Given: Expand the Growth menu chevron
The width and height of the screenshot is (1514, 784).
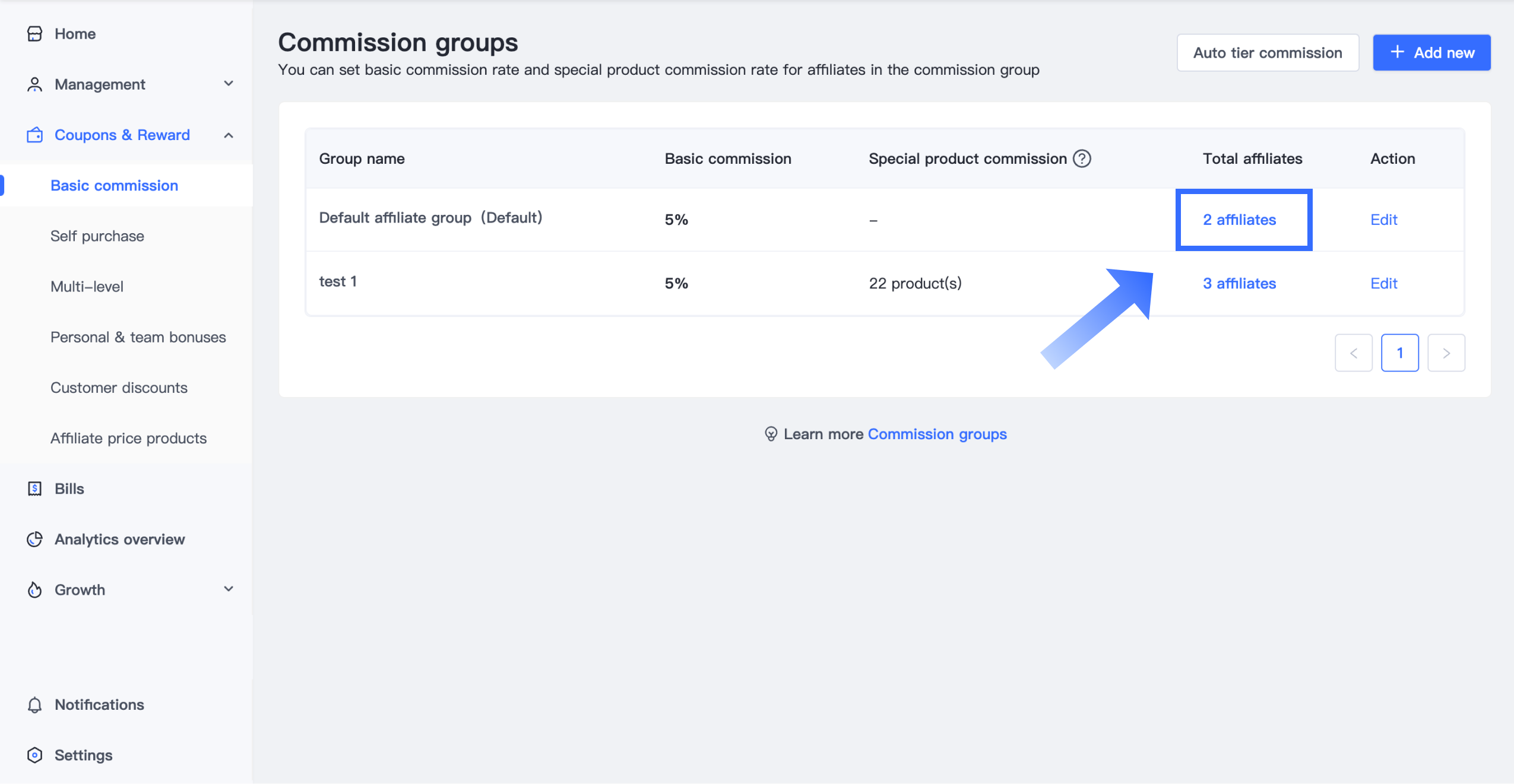Looking at the screenshot, I should click(229, 589).
